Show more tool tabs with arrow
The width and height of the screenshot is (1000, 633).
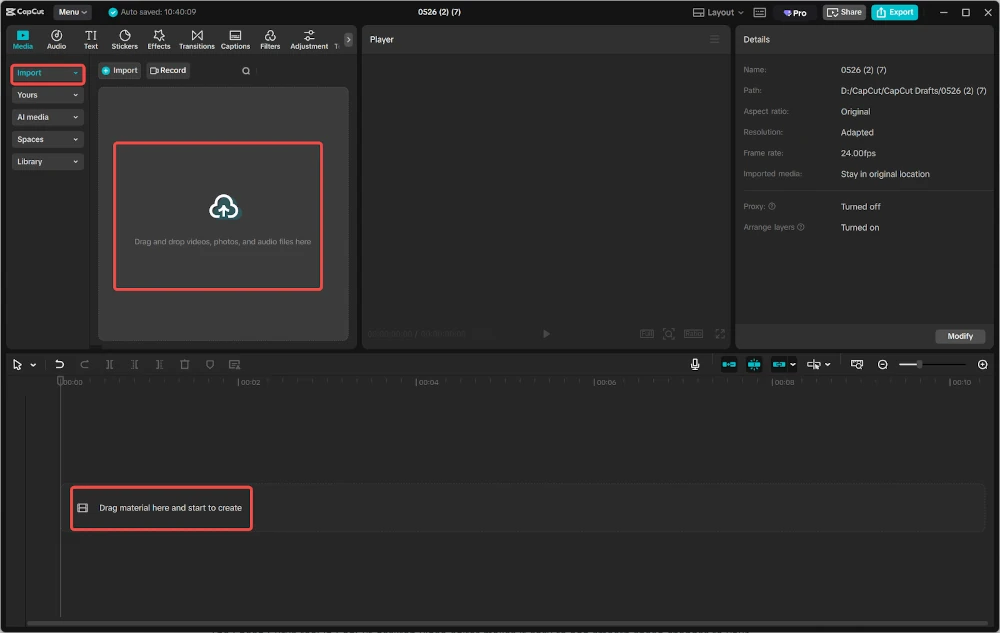pyautogui.click(x=348, y=40)
